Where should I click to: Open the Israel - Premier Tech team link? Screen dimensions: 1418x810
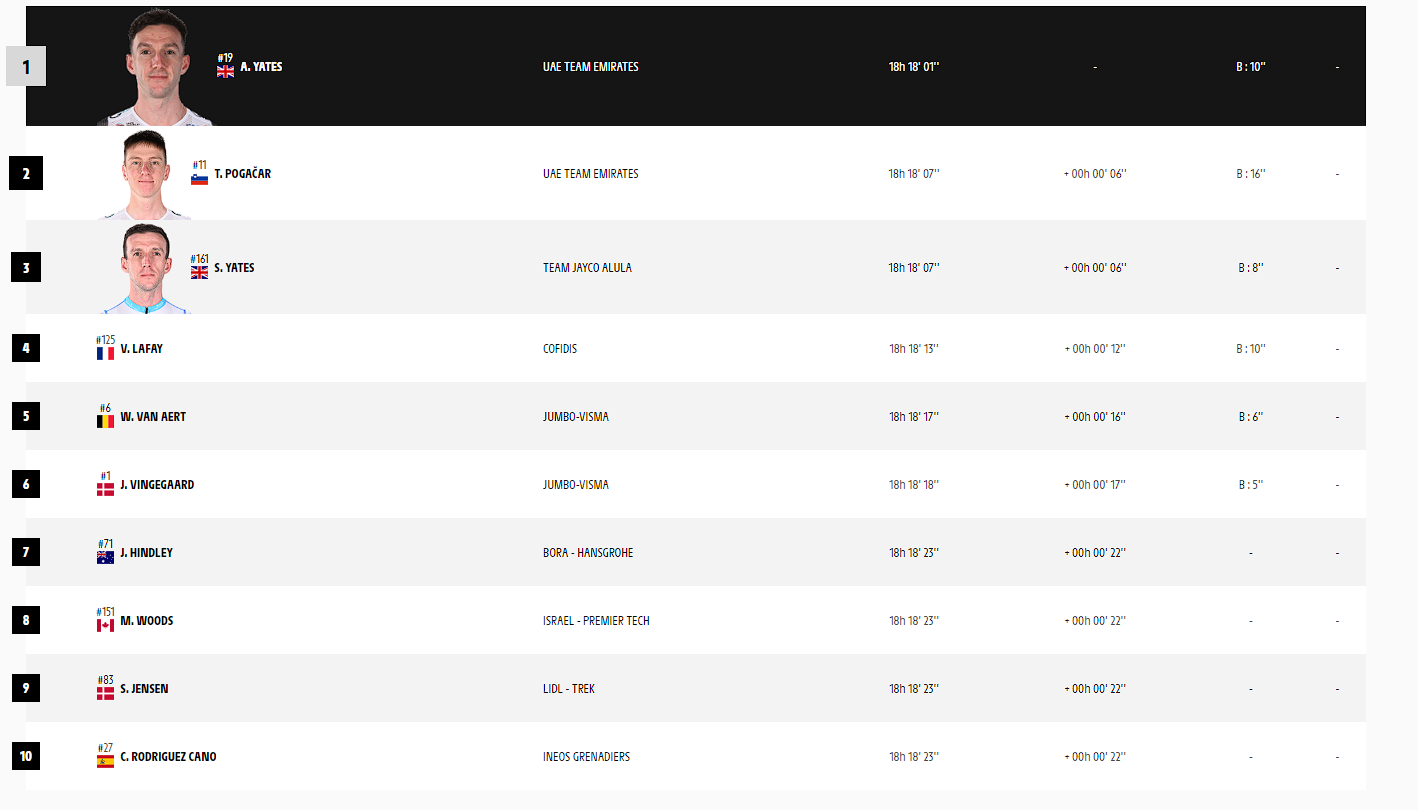coord(596,621)
